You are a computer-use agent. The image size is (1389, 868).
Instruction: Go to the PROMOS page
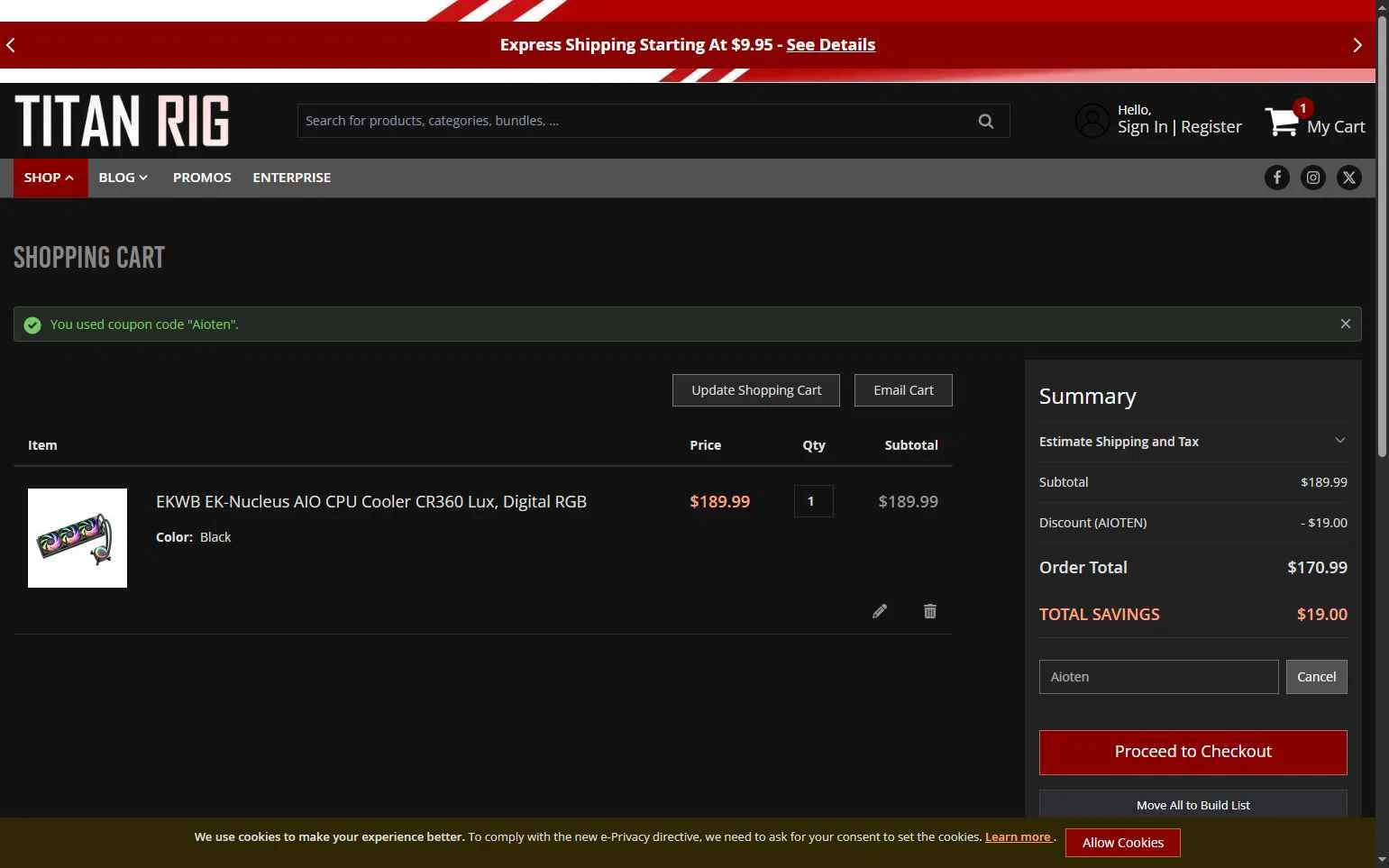click(202, 178)
